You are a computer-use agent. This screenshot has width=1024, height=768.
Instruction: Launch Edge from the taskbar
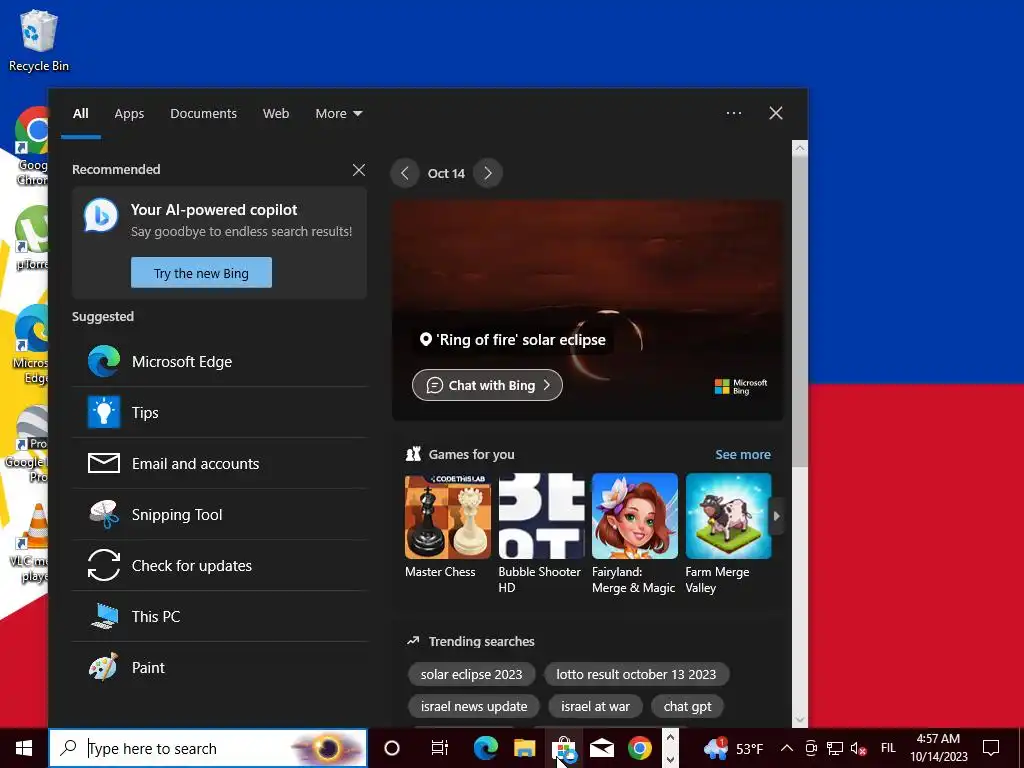tap(485, 748)
